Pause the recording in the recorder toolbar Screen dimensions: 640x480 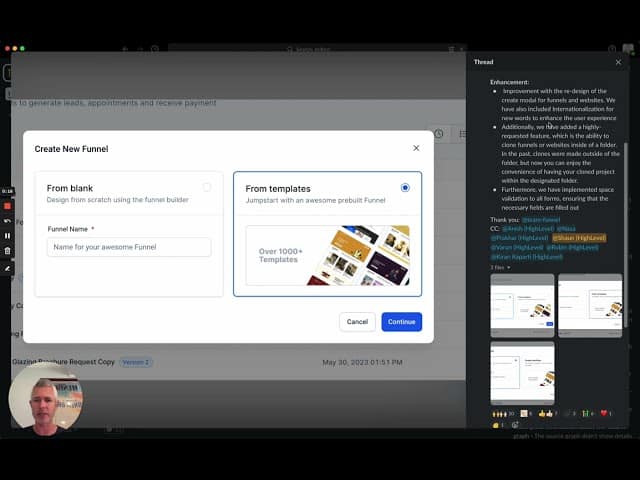pyautogui.click(x=7, y=236)
